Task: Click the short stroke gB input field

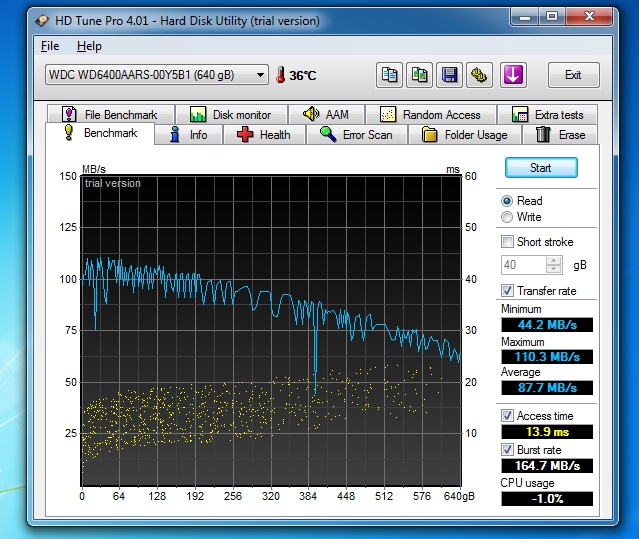Action: click(x=524, y=265)
